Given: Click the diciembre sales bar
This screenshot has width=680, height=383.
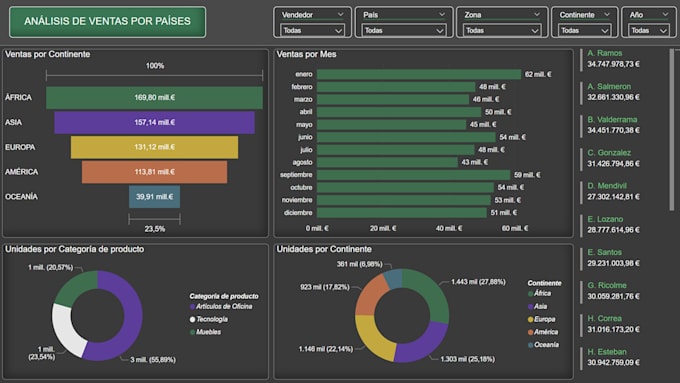Looking at the screenshot, I should pos(402,213).
